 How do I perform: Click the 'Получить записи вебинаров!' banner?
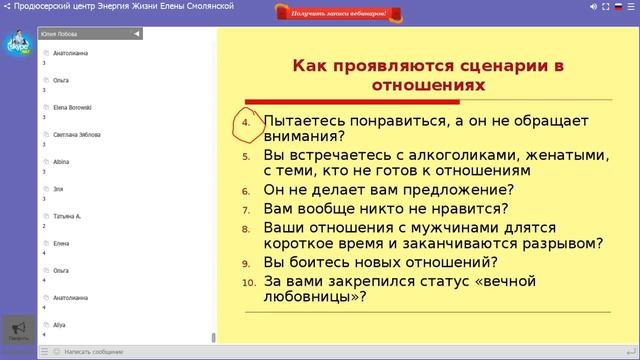339,13
